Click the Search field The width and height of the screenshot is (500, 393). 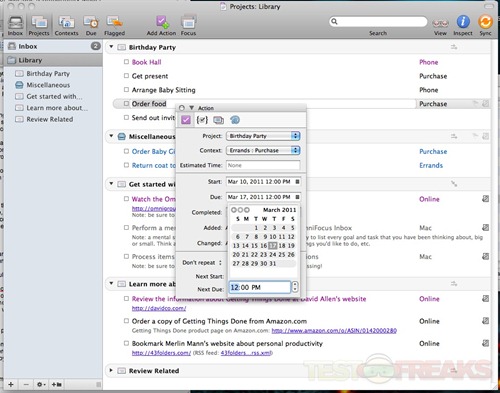click(x=378, y=22)
